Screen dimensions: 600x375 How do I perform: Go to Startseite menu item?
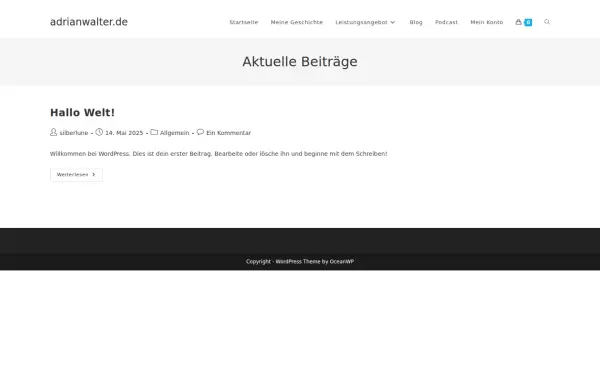[x=244, y=22]
